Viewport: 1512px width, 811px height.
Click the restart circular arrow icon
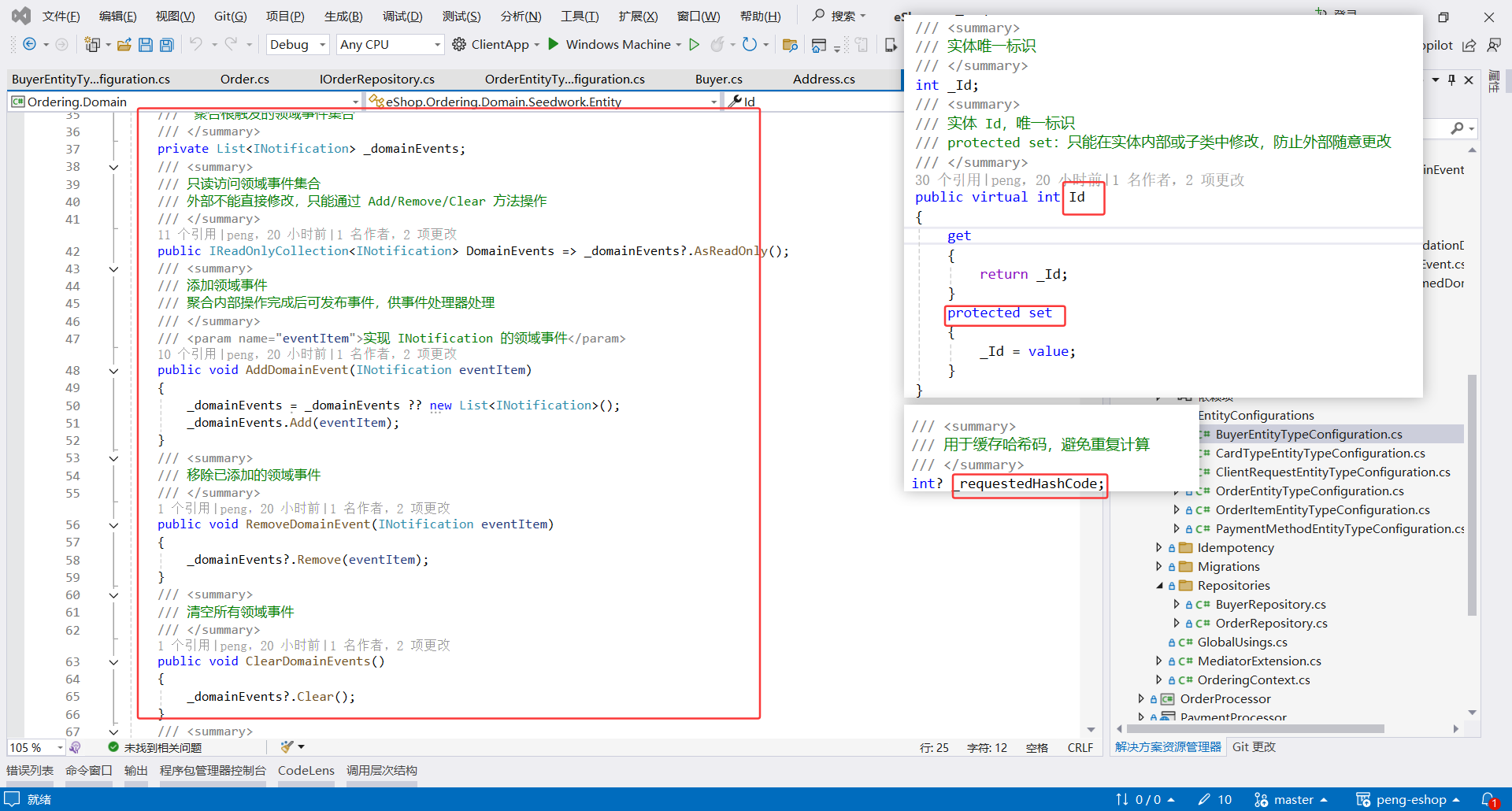pos(750,44)
